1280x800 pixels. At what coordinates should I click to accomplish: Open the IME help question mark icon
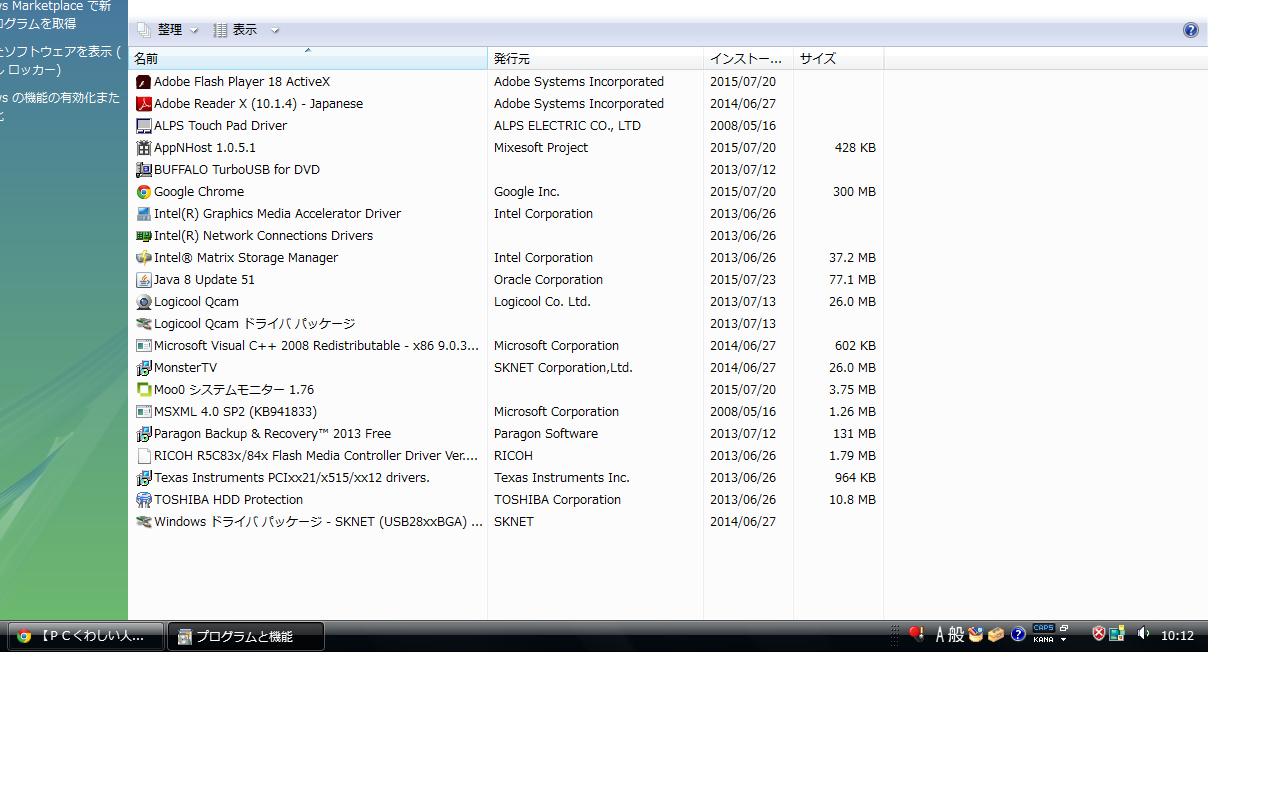(x=1018, y=634)
